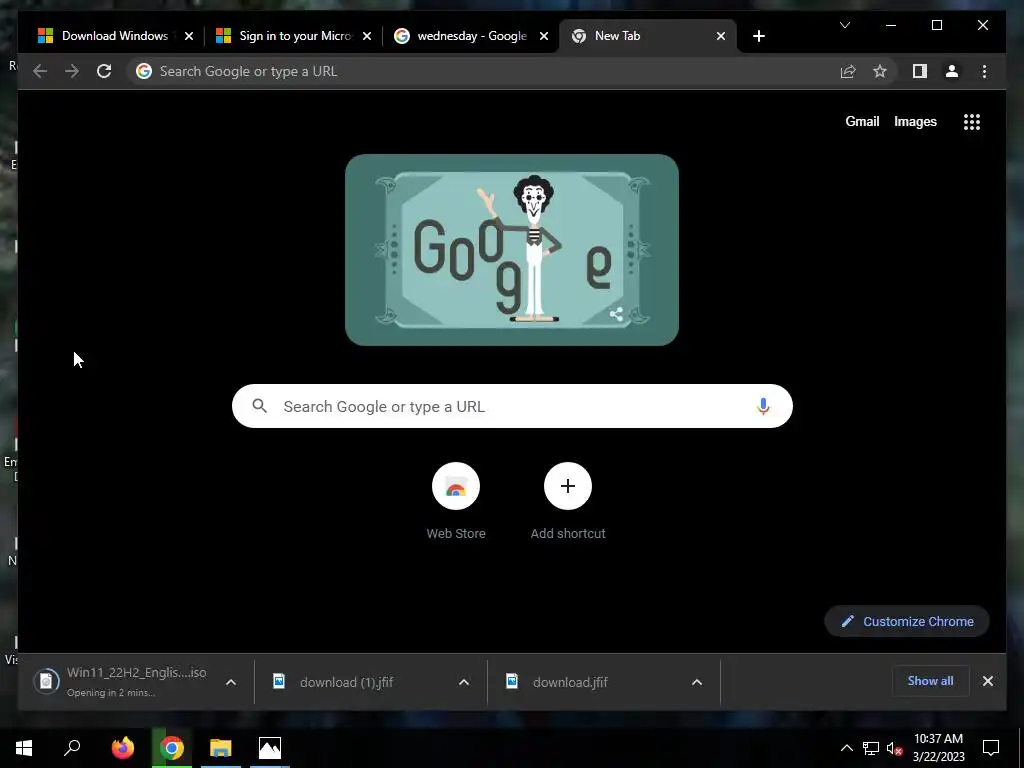Image resolution: width=1024 pixels, height=768 pixels.
Task: Open the taskbar clock and date
Action: [938, 748]
